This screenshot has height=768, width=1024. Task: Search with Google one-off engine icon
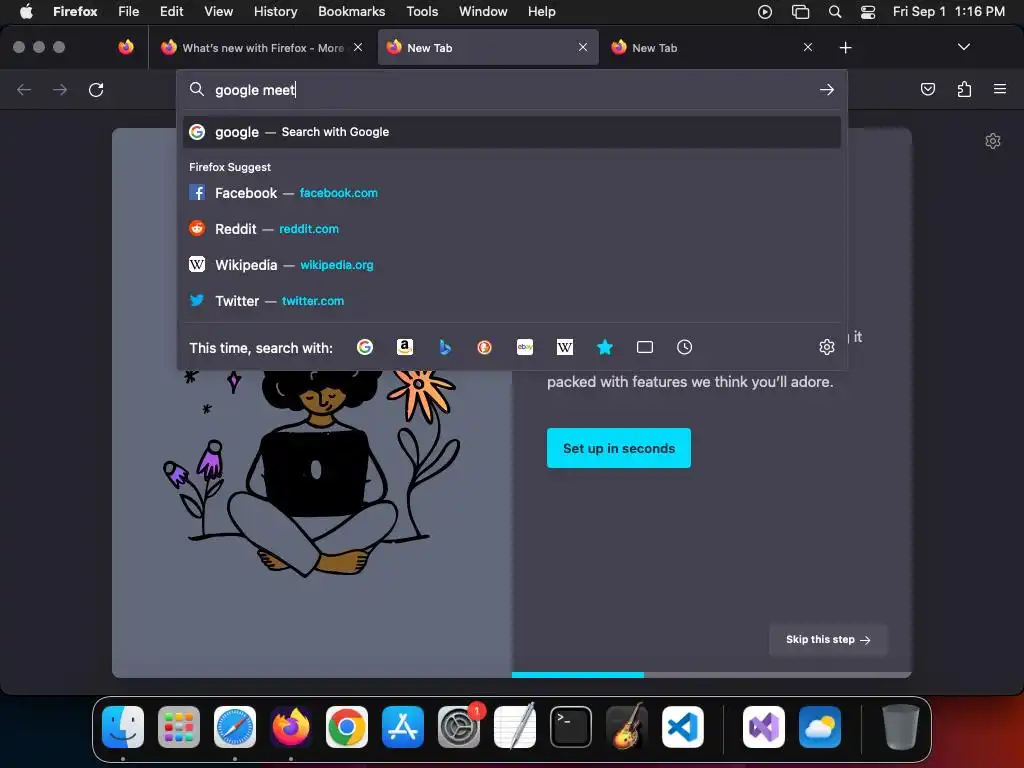pos(364,347)
